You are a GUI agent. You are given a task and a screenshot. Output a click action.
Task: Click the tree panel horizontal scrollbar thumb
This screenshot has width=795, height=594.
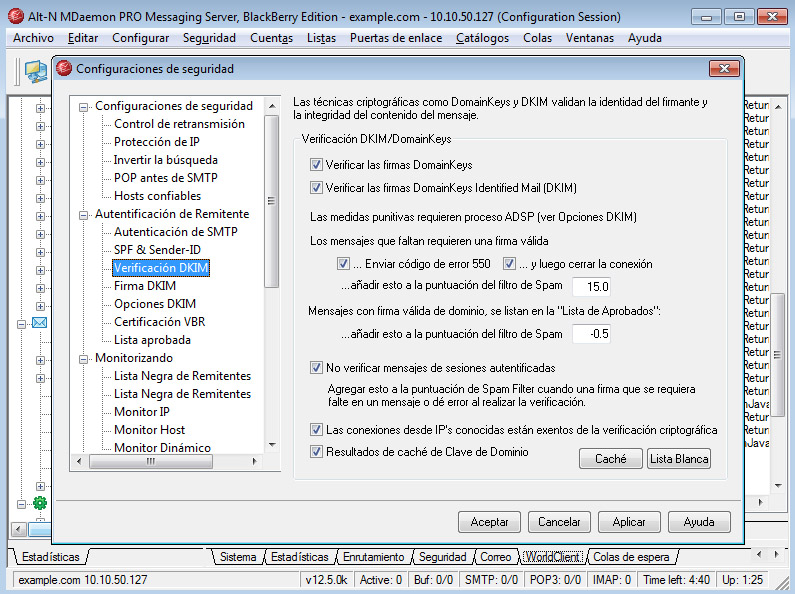pos(151,461)
